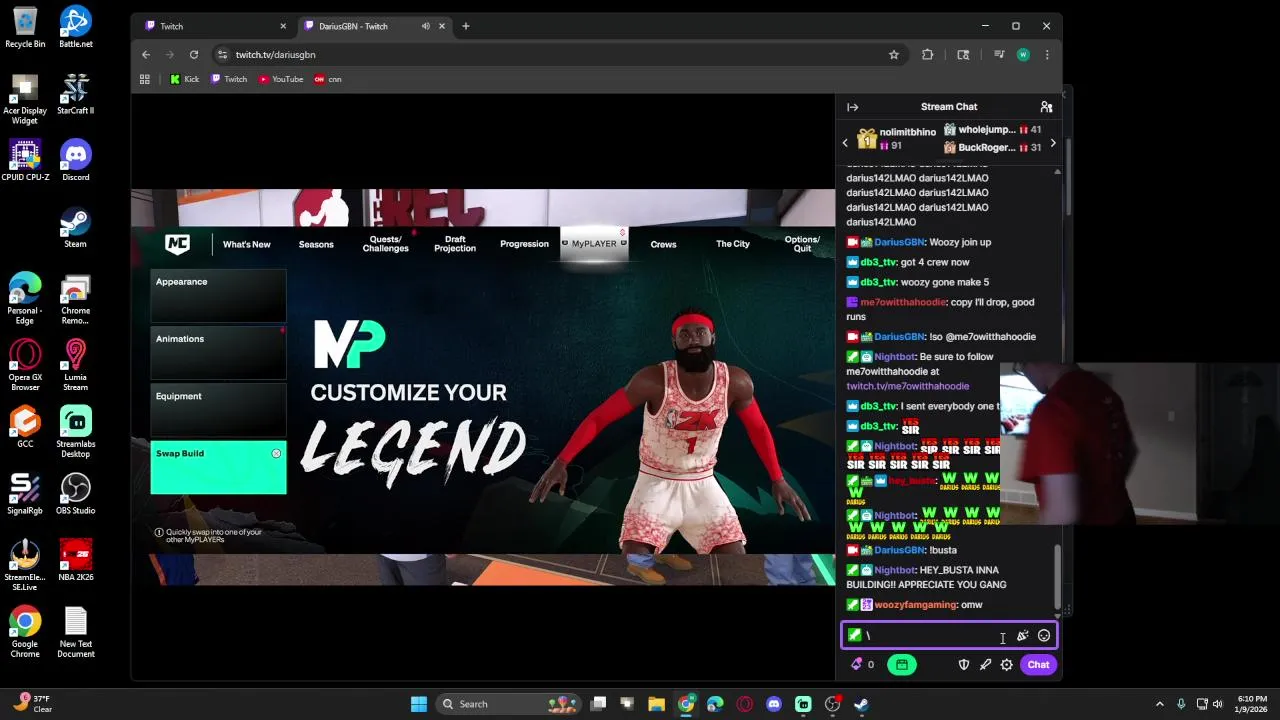Viewport: 1280px width, 720px height.
Task: Click the taskbar Search box
Action: [509, 704]
